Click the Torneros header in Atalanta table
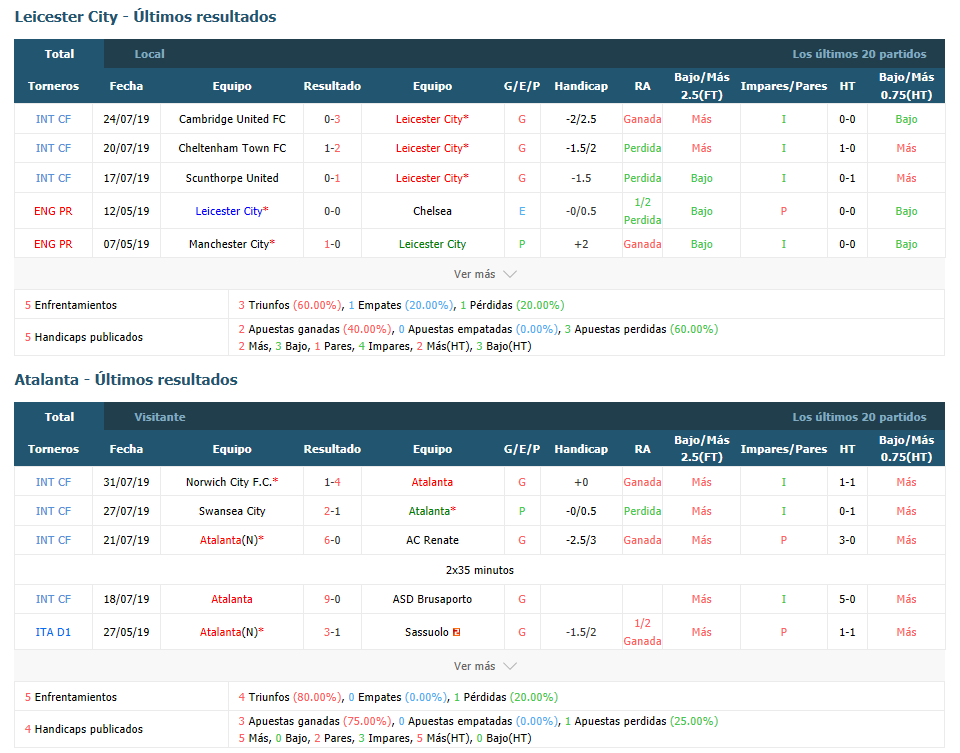The height and width of the screenshot is (753, 960). [x=53, y=449]
